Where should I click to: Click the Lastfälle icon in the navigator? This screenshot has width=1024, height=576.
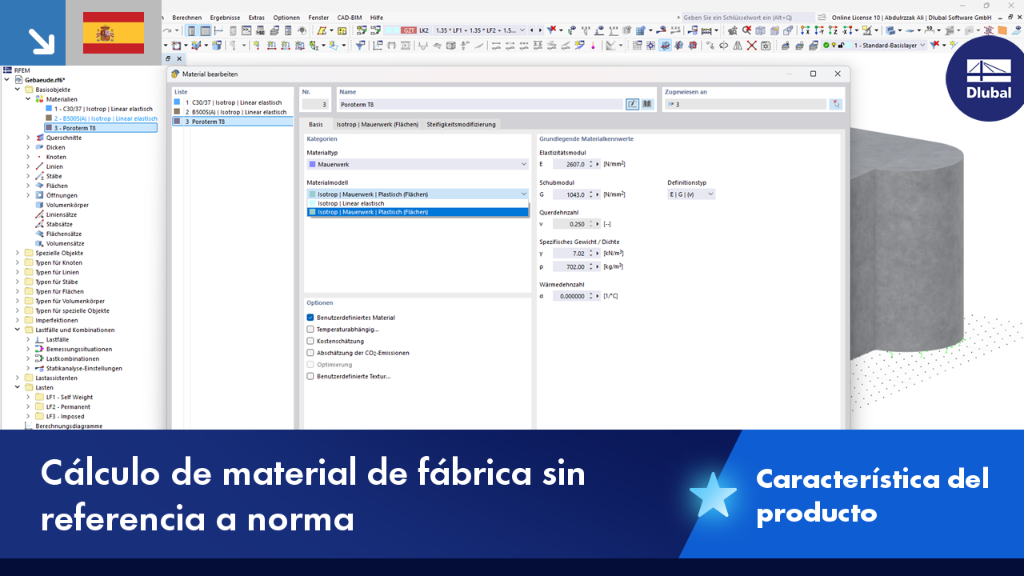pyautogui.click(x=39, y=340)
